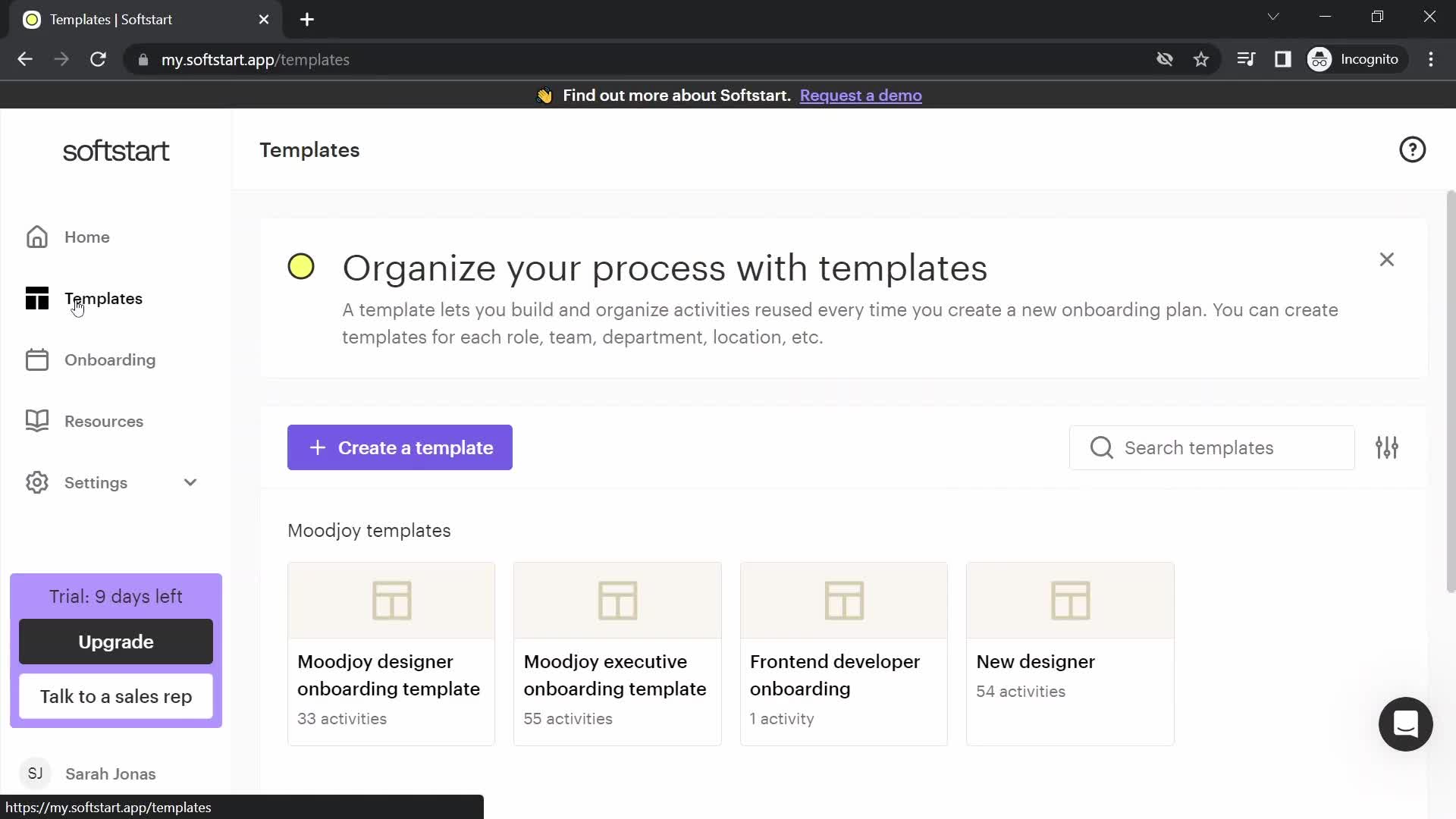Open the template filter sliders icon
Viewport: 1456px width, 819px height.
(x=1387, y=448)
